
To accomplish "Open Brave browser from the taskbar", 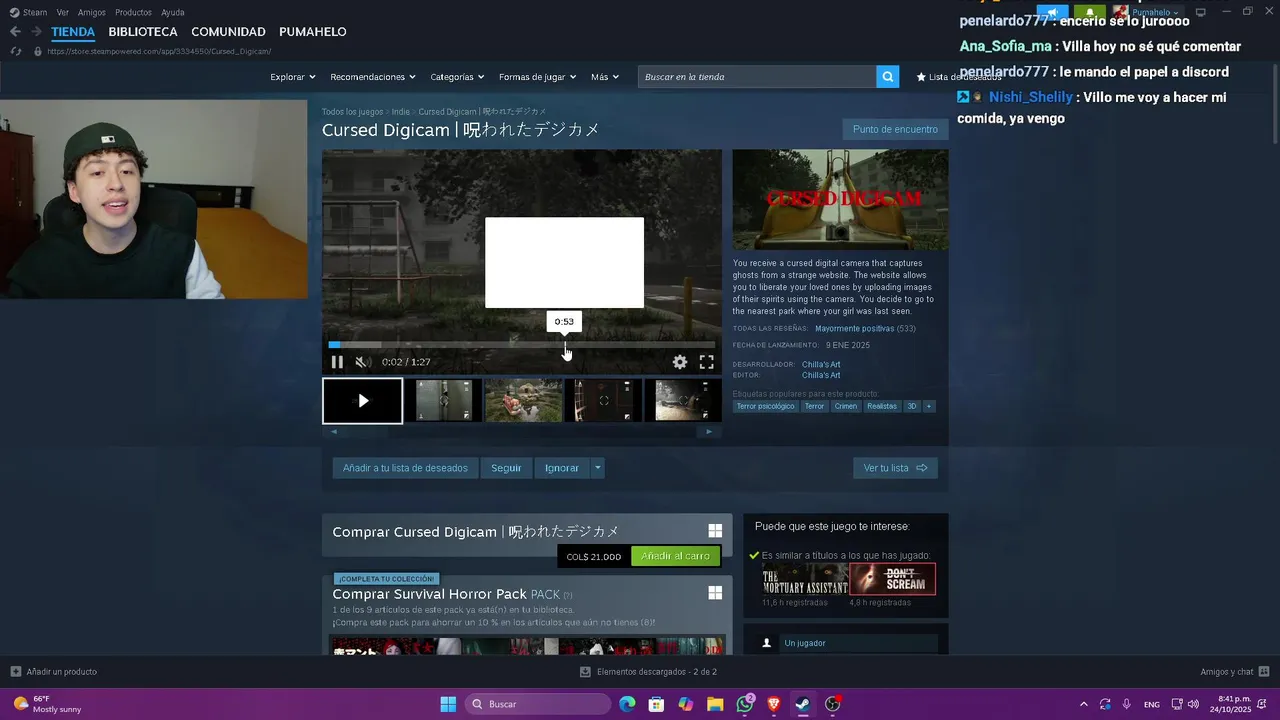I will pos(774,704).
